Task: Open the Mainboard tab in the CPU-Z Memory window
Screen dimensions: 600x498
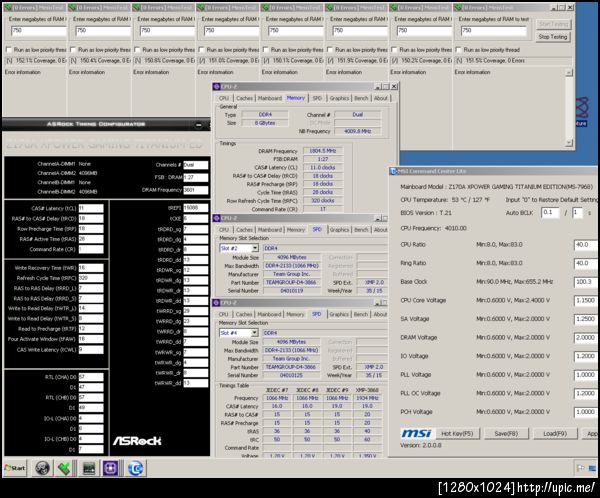Action: coord(270,98)
